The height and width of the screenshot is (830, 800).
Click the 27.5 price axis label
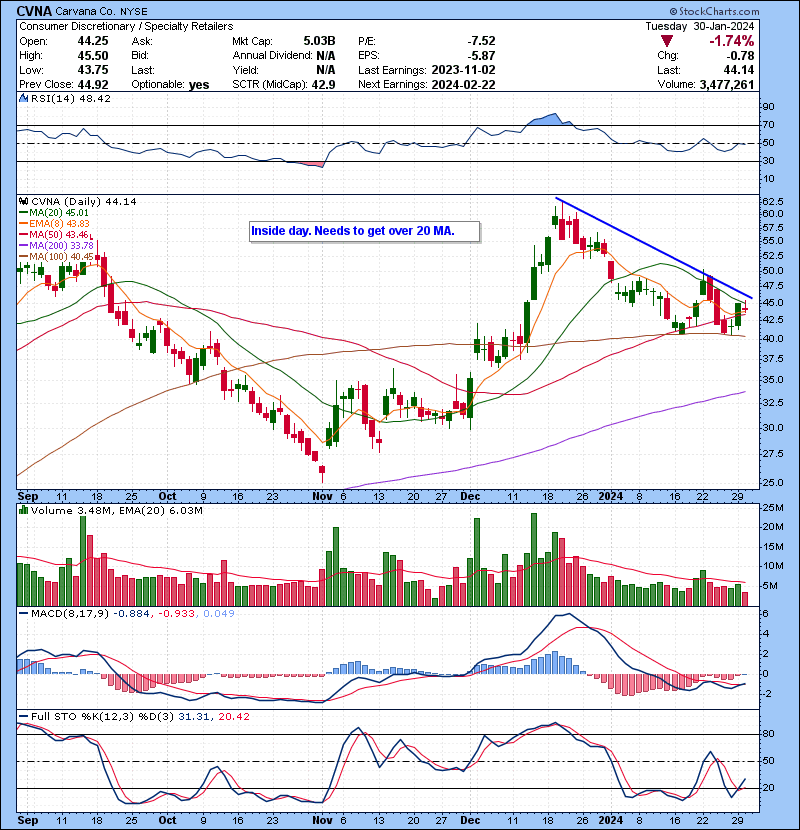(772, 454)
